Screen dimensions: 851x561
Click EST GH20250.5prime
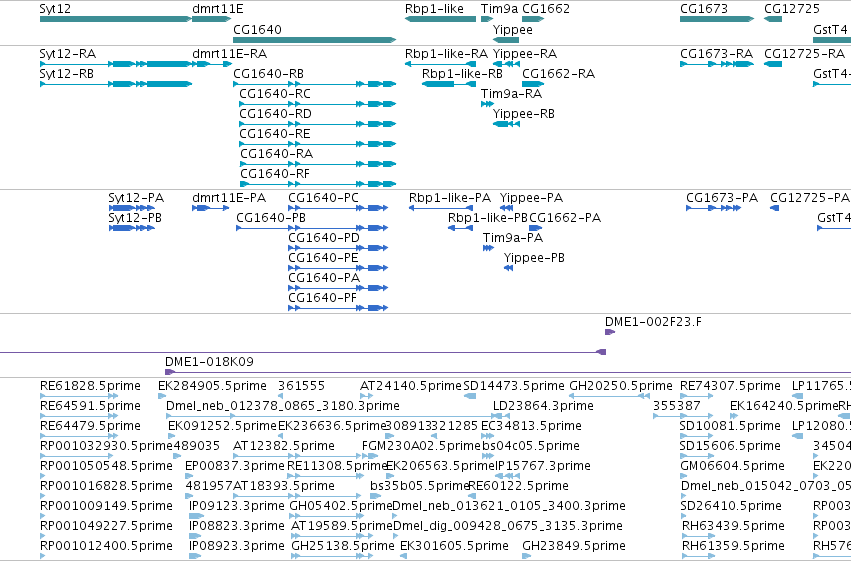(x=609, y=396)
